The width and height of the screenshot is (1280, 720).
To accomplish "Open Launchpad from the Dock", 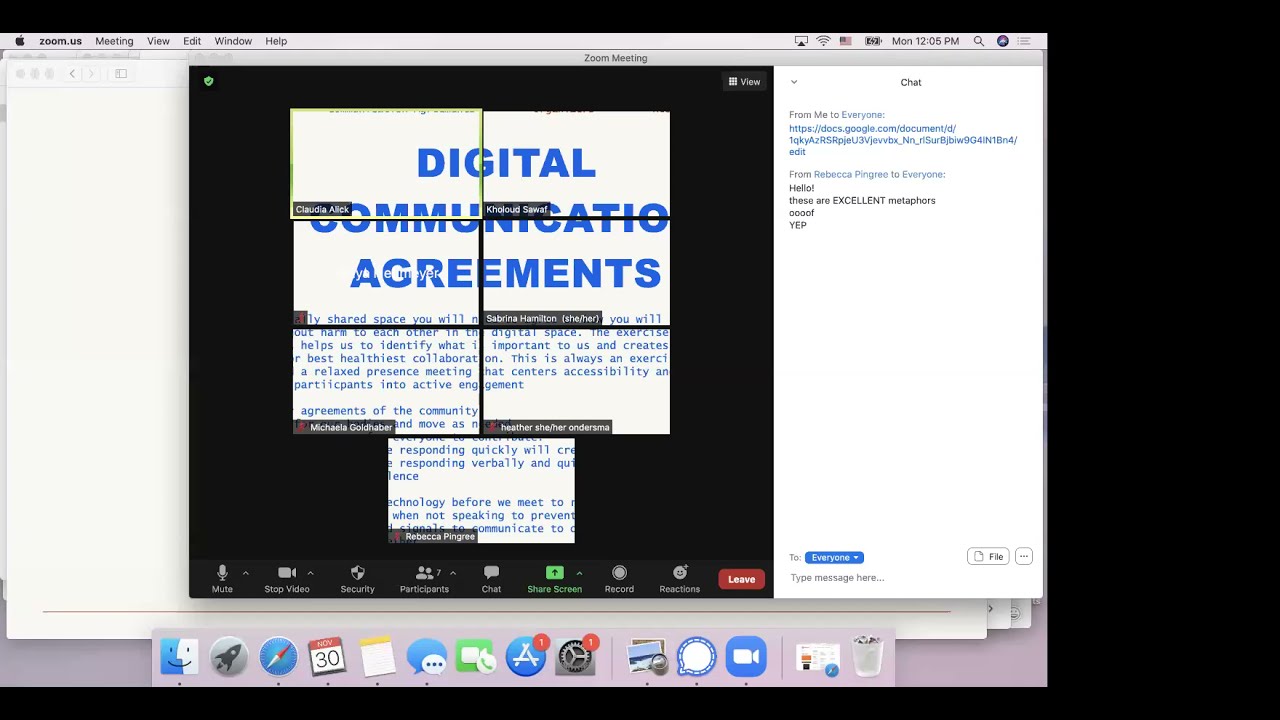I will pos(229,657).
